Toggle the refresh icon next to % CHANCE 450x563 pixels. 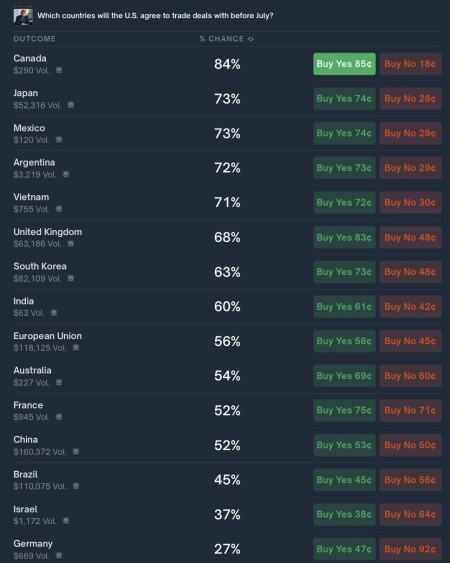251,39
